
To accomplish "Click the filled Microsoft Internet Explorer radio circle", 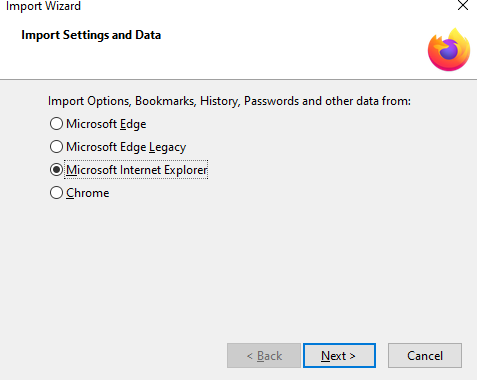I will pyautogui.click(x=56, y=170).
